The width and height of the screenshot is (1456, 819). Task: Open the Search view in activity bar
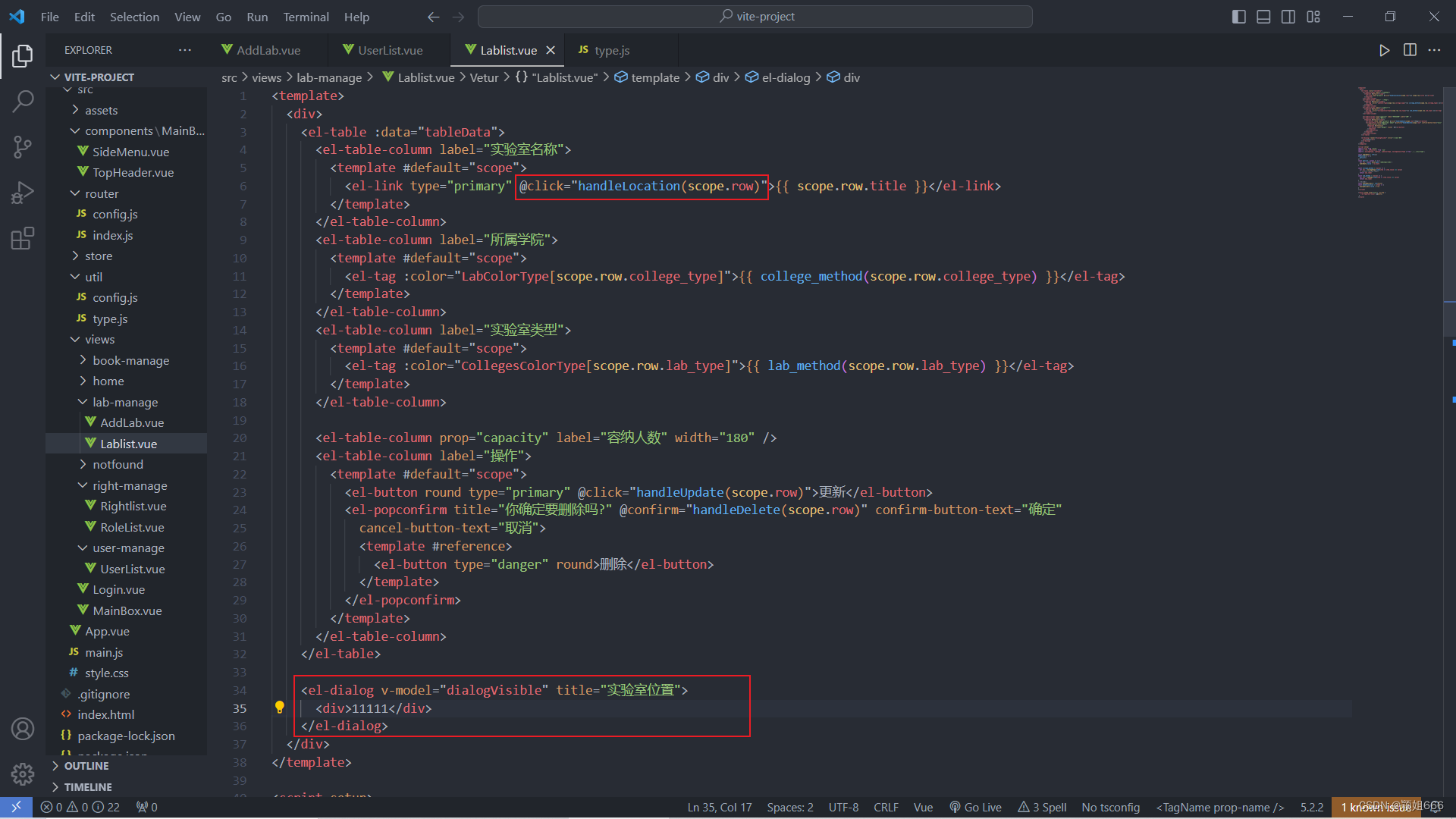coord(23,101)
